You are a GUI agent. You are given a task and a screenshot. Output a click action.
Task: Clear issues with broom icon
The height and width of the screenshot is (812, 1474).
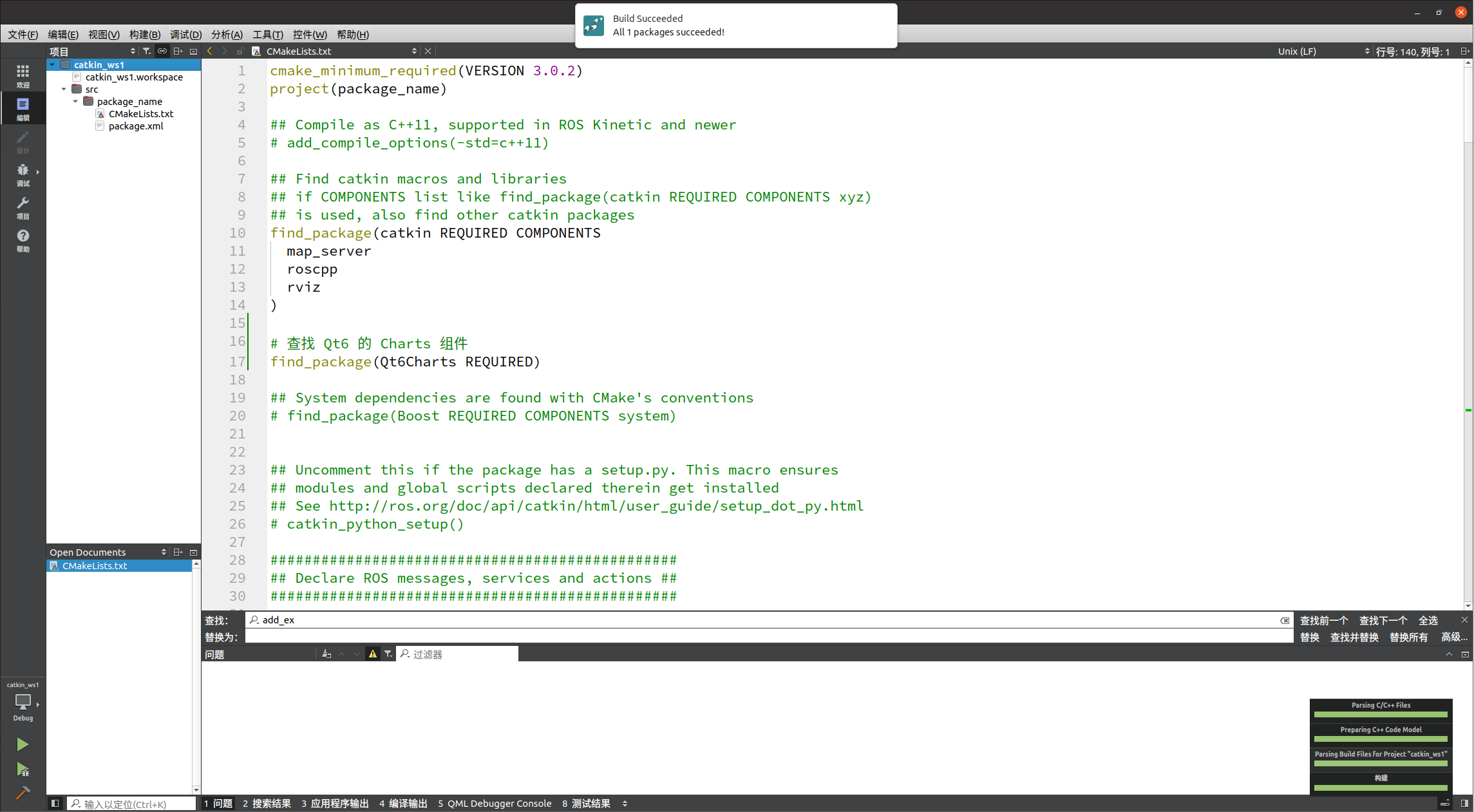pyautogui.click(x=326, y=654)
